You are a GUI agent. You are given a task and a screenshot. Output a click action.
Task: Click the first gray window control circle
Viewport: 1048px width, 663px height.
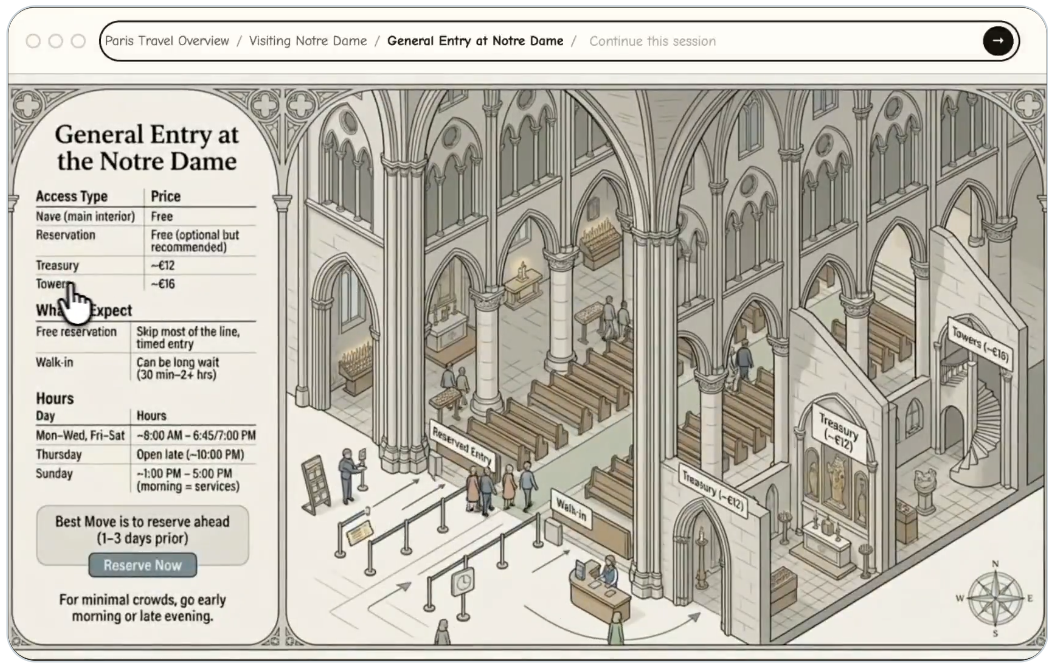[x=34, y=41]
